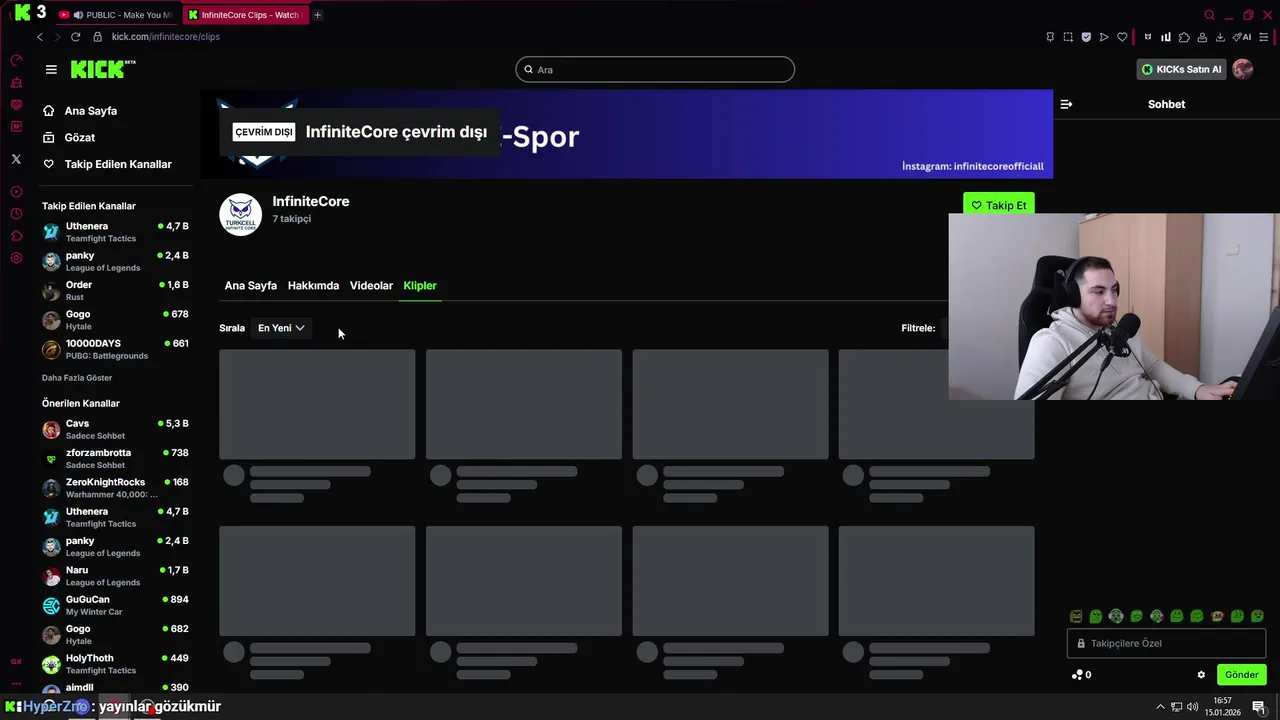Open settings gear in Opera sidebar
1280x720 pixels.
point(16,258)
